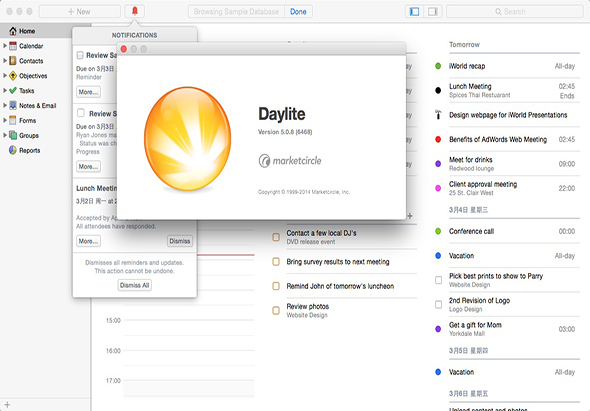This screenshot has width=590, height=411.
Task: Click Done to stop browsing sample database
Action: point(298,12)
